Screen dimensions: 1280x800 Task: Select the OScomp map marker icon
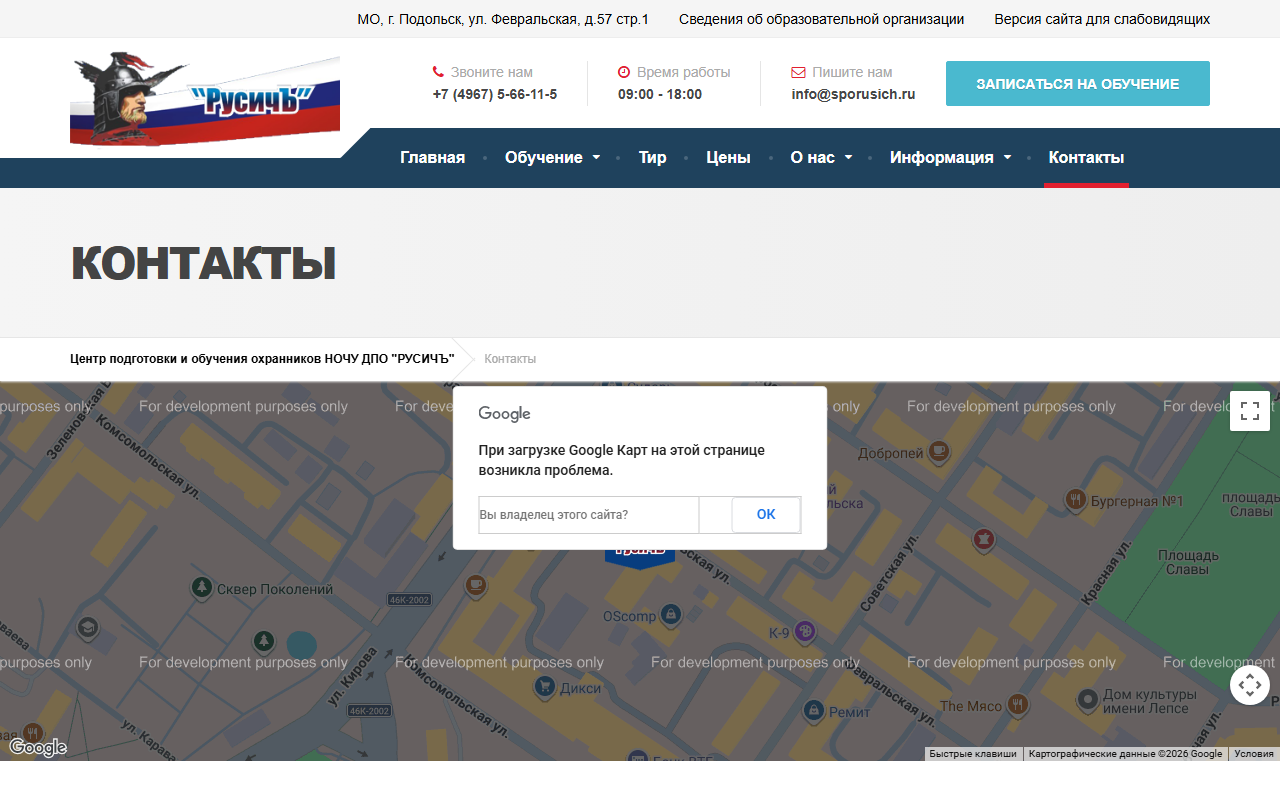(672, 613)
